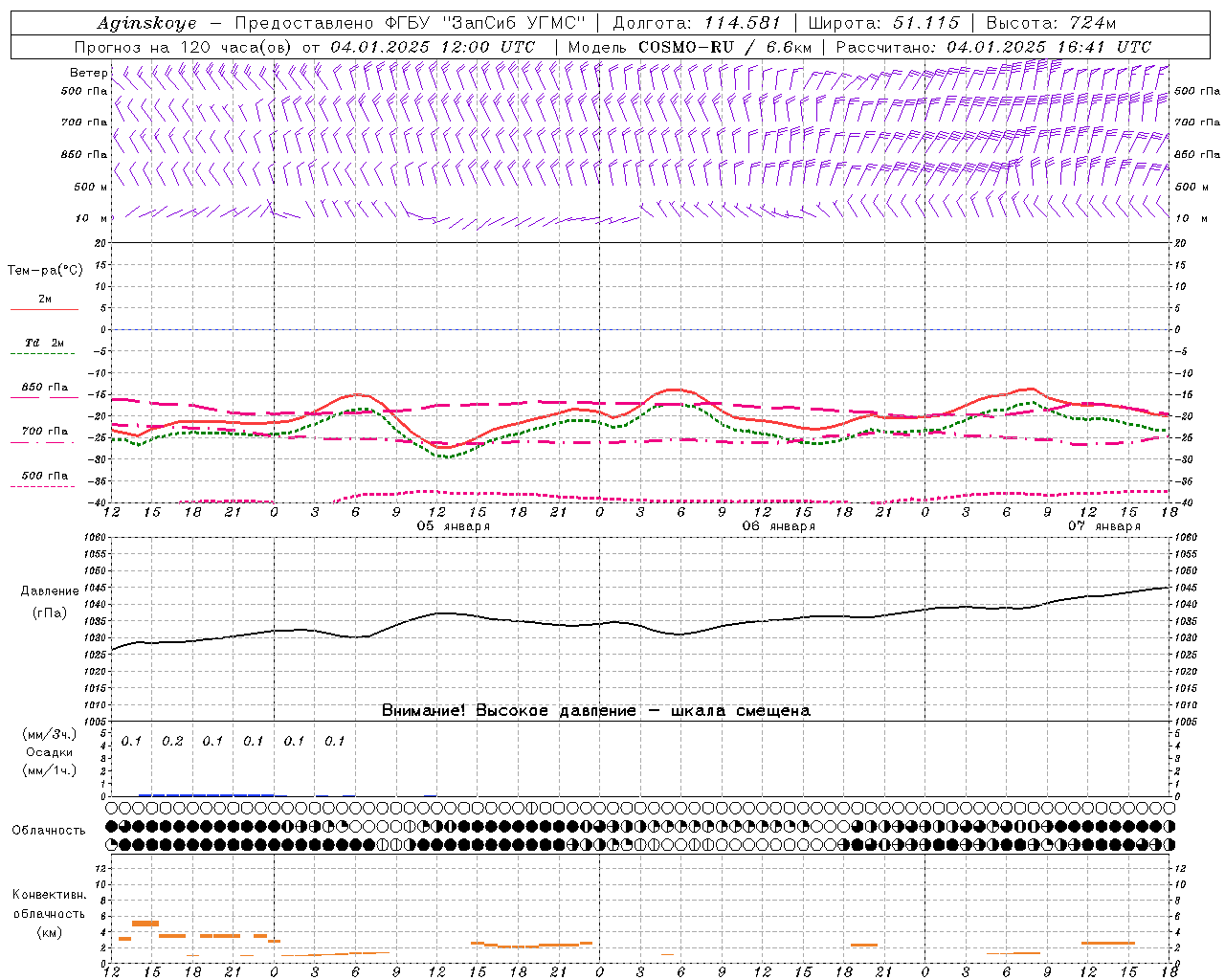Click the 06 января date label
Screen dimensions: 1225x980
[778, 526]
